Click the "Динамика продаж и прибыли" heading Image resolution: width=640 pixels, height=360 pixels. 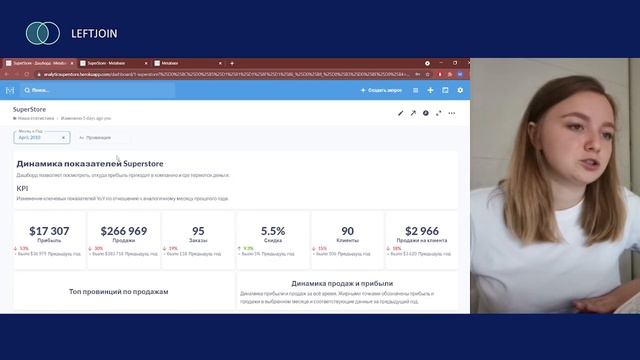(342, 283)
